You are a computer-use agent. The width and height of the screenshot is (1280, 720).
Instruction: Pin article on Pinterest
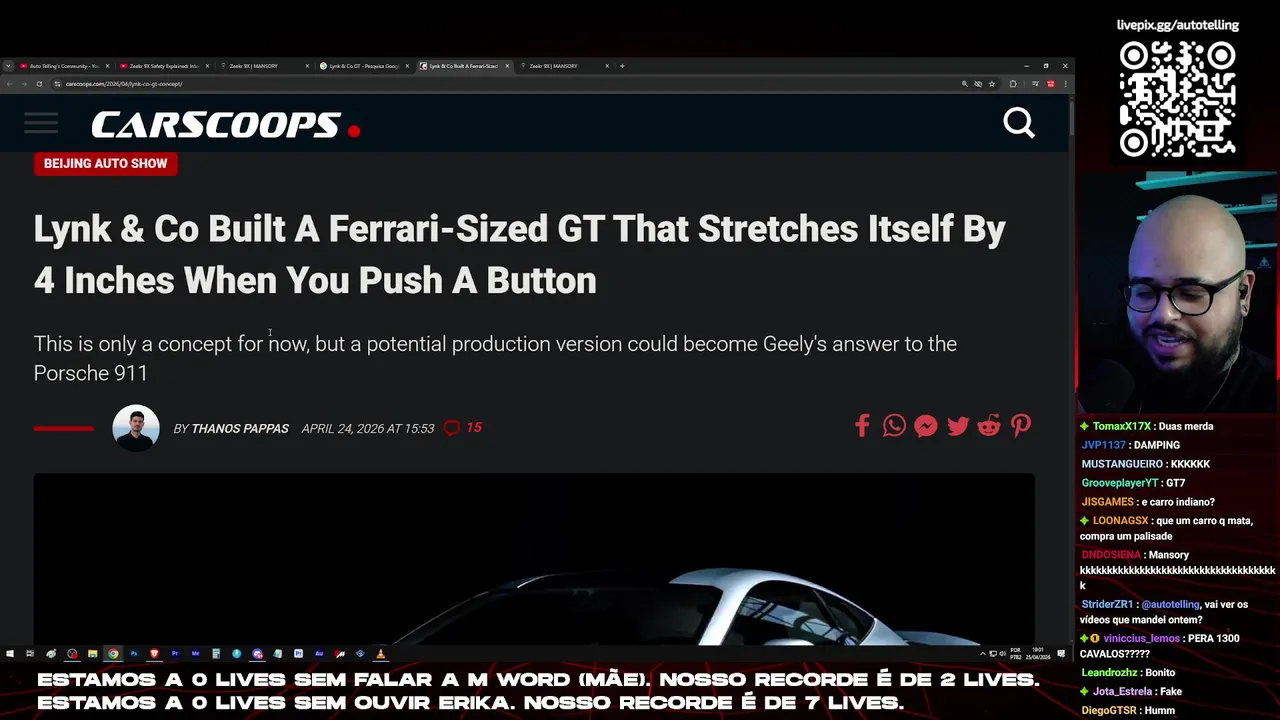tap(1021, 426)
